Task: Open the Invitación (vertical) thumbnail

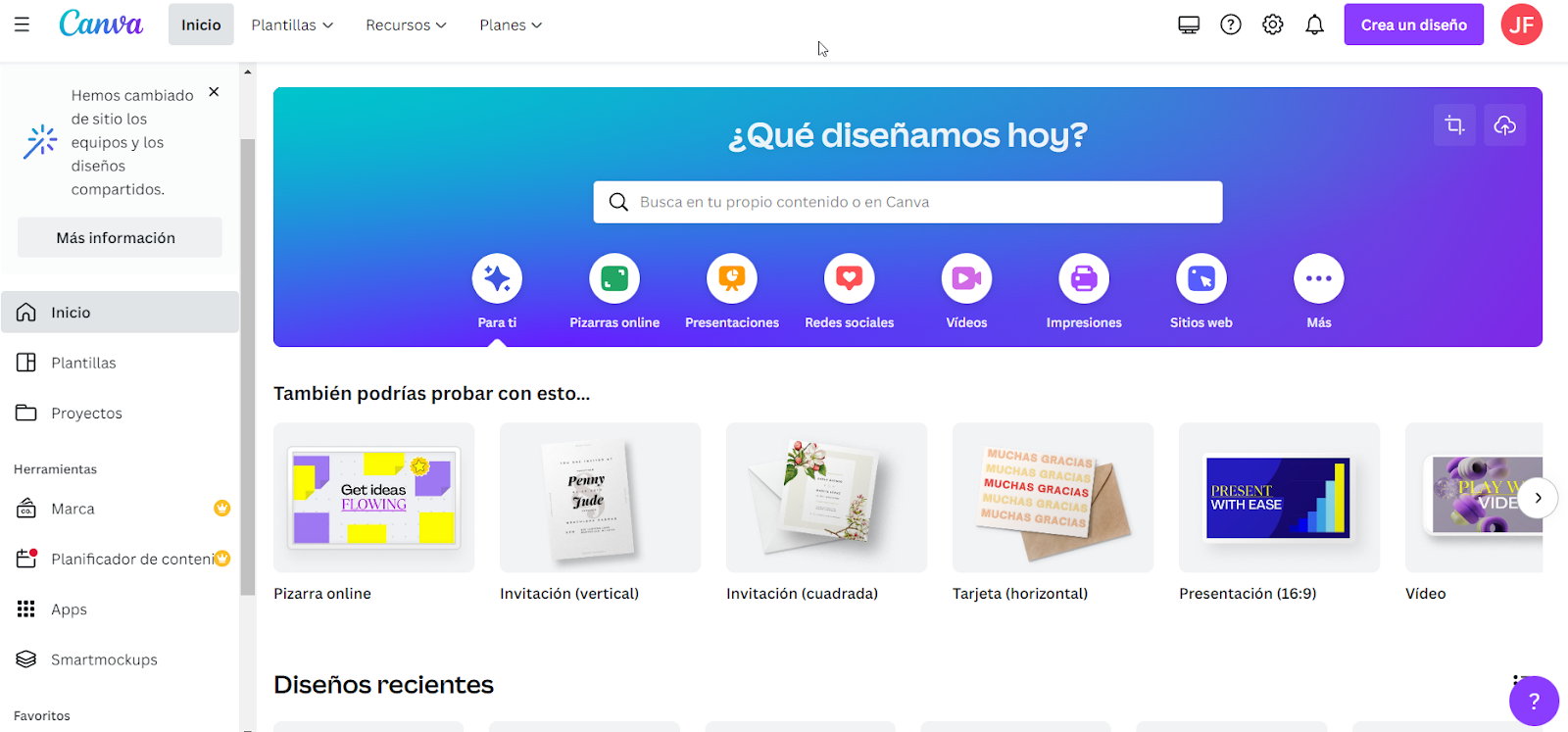Action: tap(600, 498)
